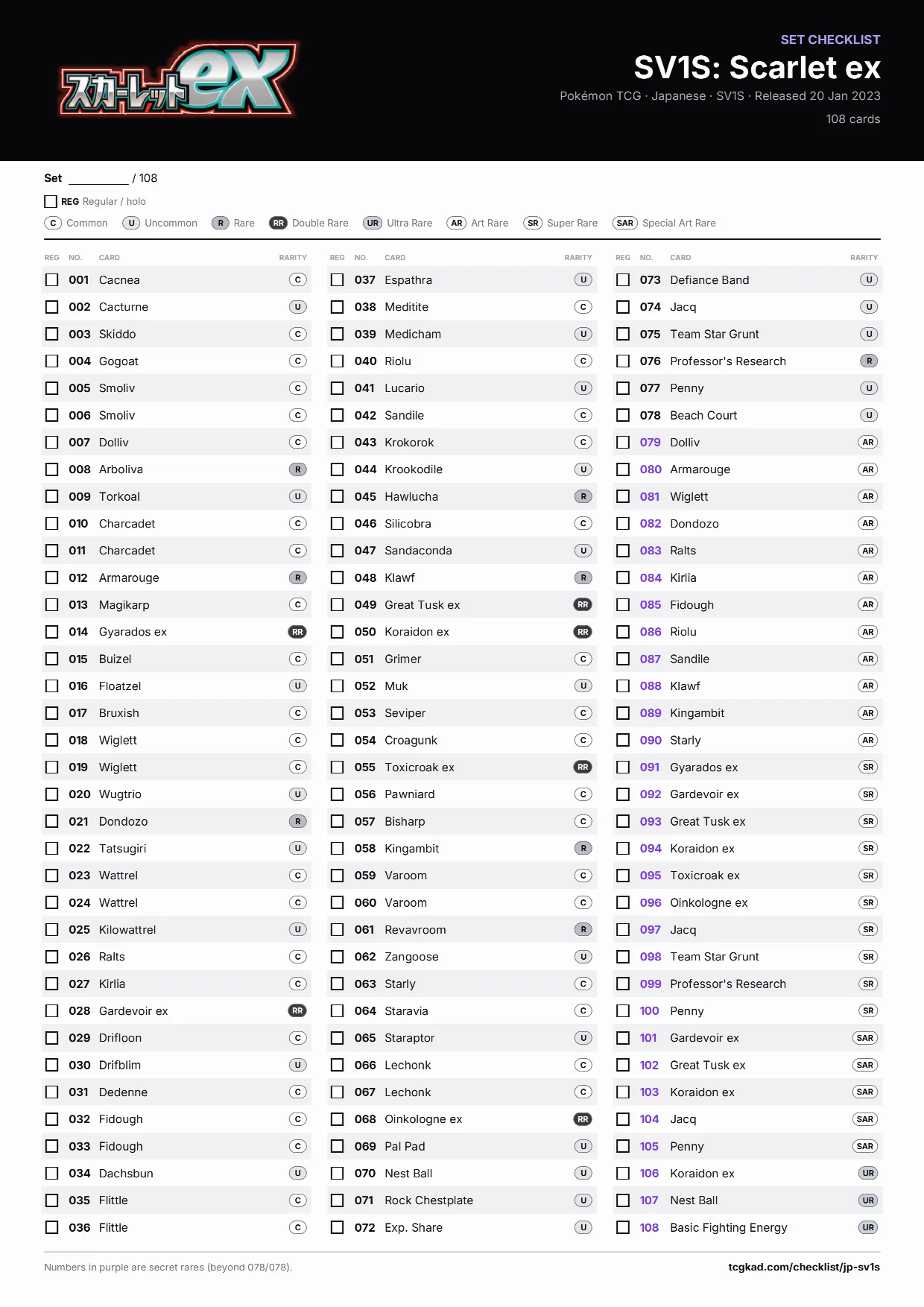Click the AR rarity badge for Armarouge 080
The width and height of the screenshot is (924, 1307).
point(868,469)
